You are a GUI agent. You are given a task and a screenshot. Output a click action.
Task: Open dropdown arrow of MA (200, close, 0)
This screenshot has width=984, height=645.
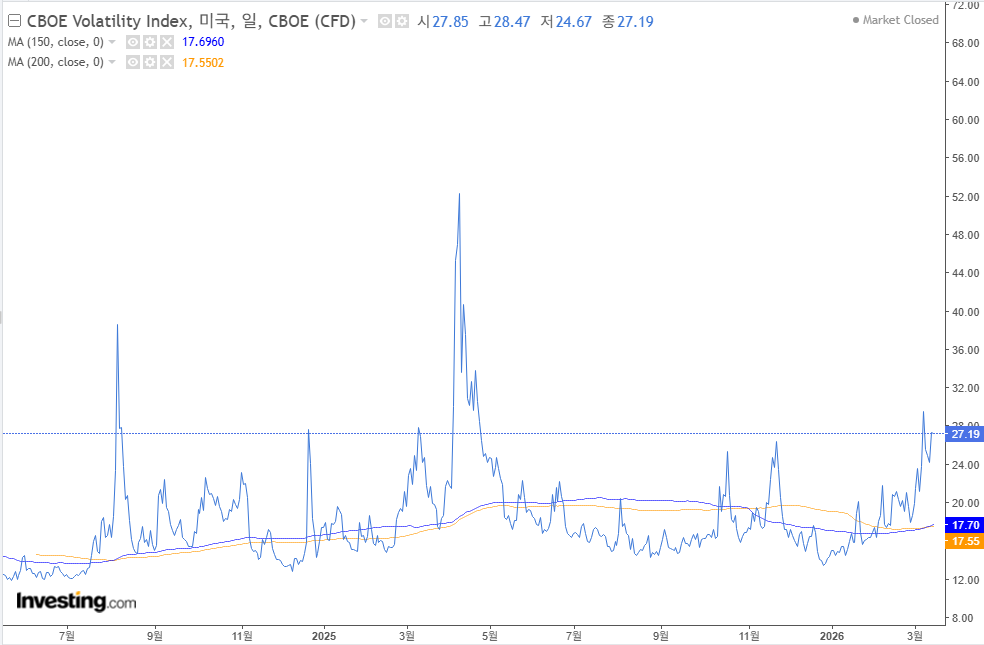(112, 62)
